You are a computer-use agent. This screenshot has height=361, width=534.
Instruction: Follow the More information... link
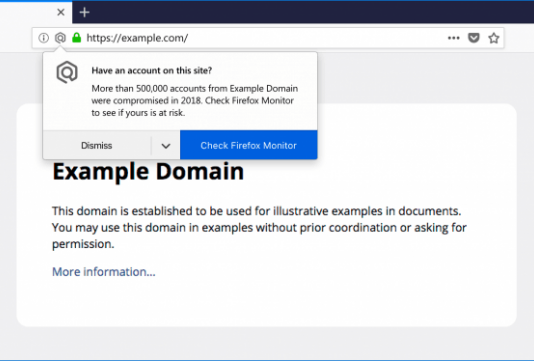coord(104,272)
